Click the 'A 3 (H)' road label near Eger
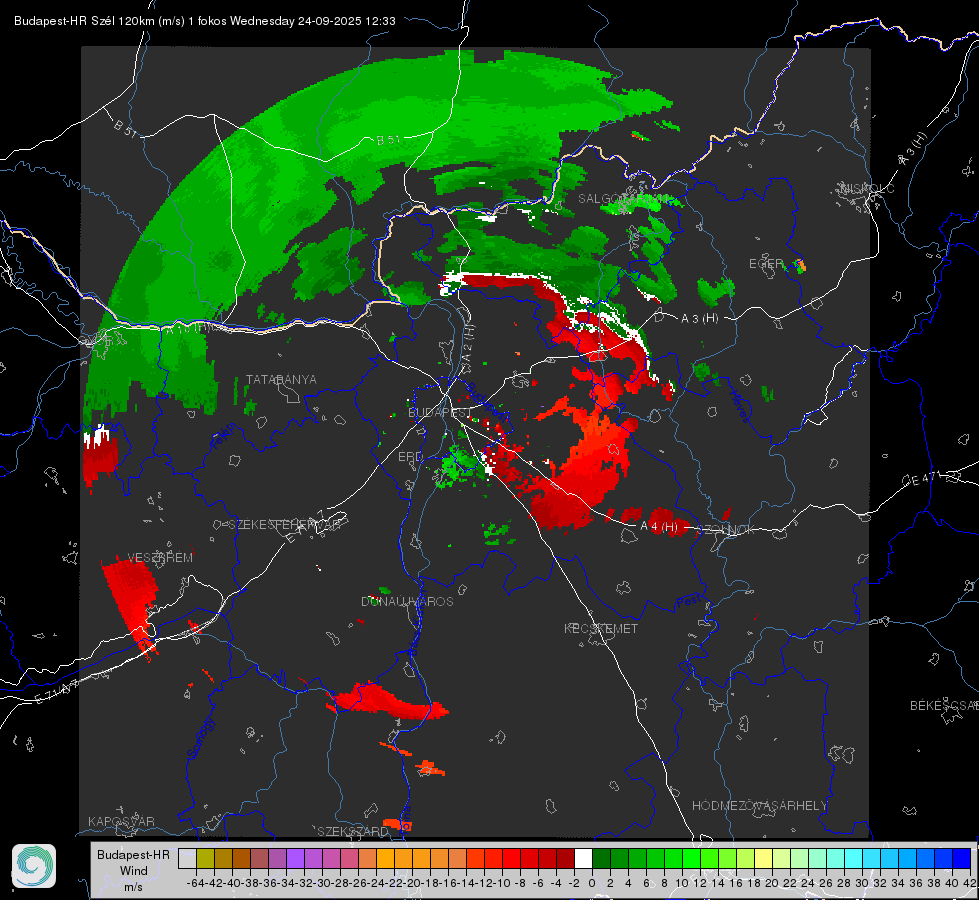This screenshot has width=979, height=900. click(699, 319)
